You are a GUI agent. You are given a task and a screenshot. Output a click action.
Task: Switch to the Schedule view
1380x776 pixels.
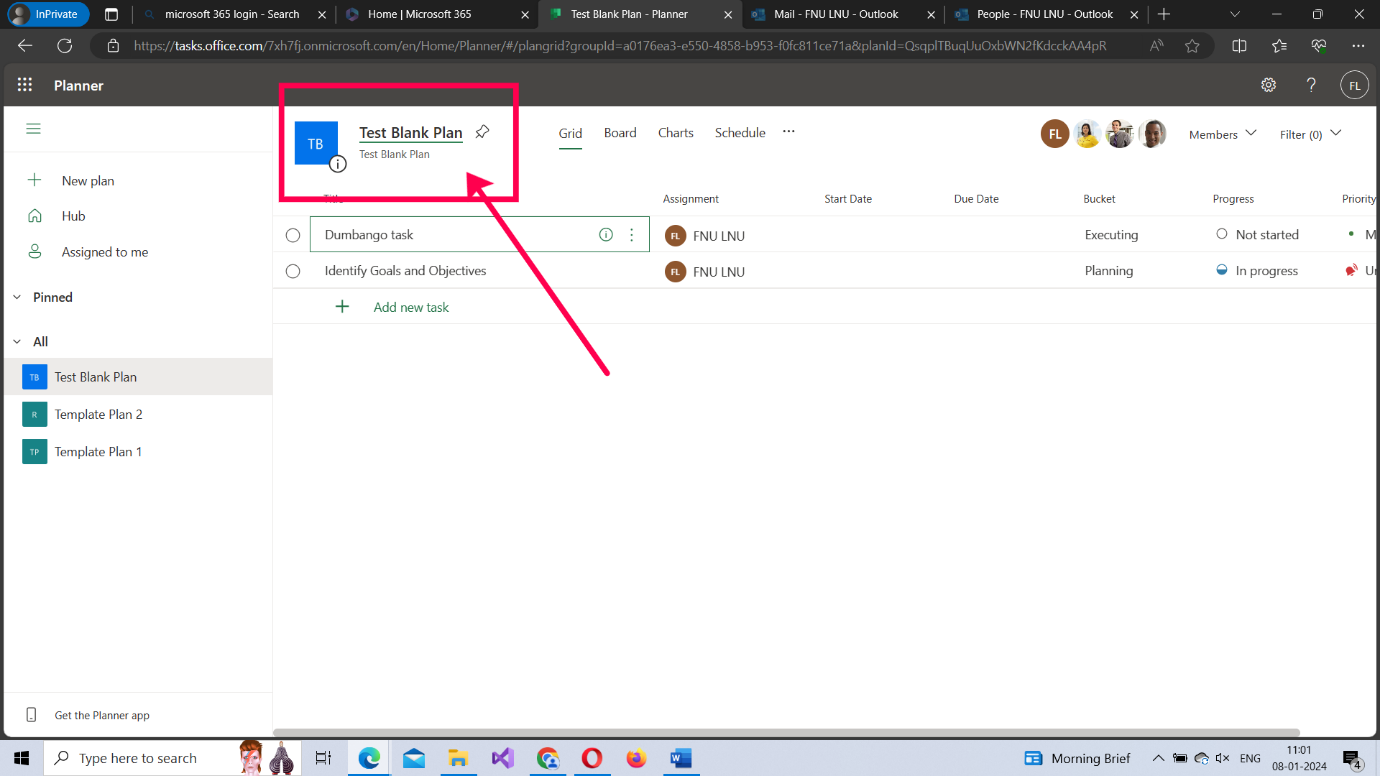coord(740,133)
